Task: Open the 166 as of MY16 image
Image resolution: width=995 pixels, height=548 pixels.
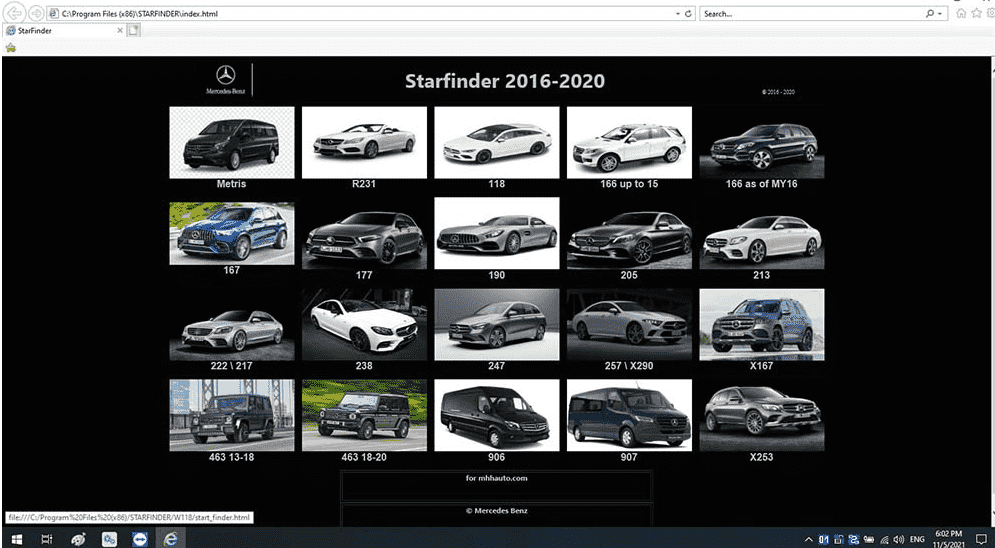Action: pos(761,143)
